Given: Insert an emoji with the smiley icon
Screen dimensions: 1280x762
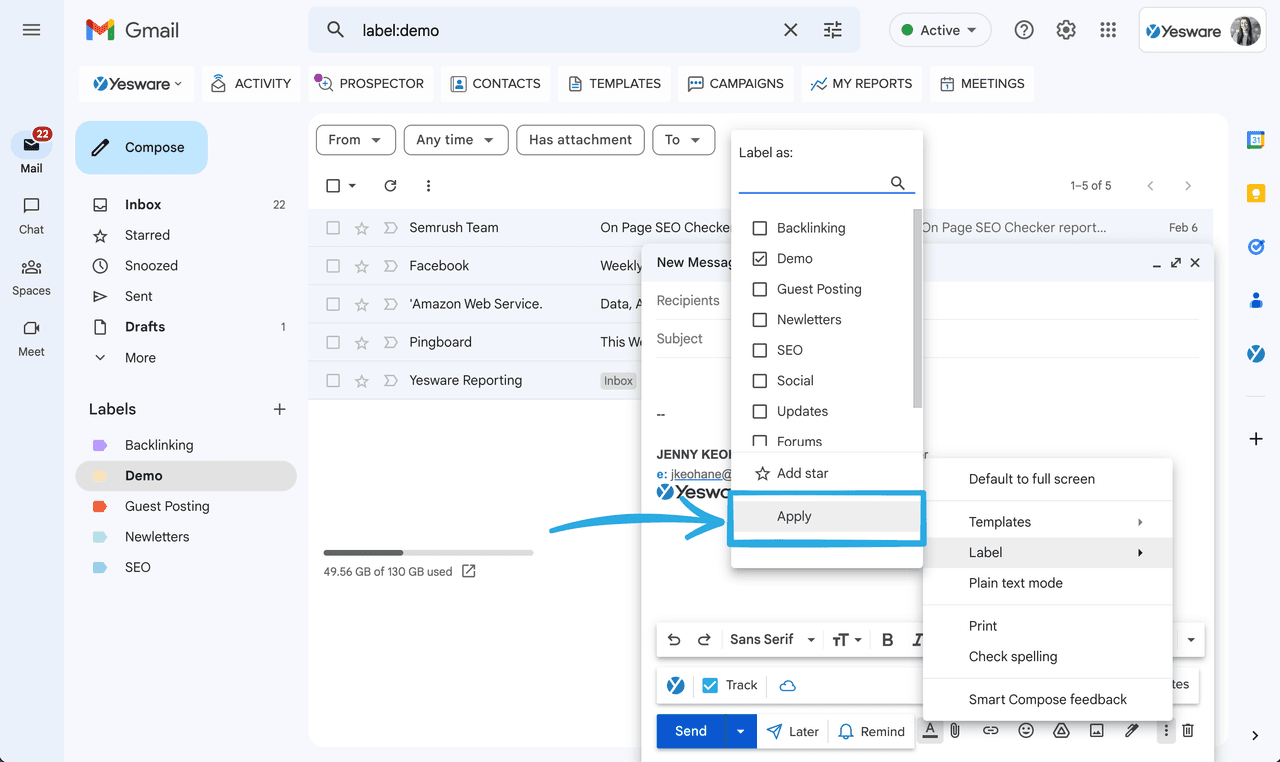Looking at the screenshot, I should [x=1026, y=731].
